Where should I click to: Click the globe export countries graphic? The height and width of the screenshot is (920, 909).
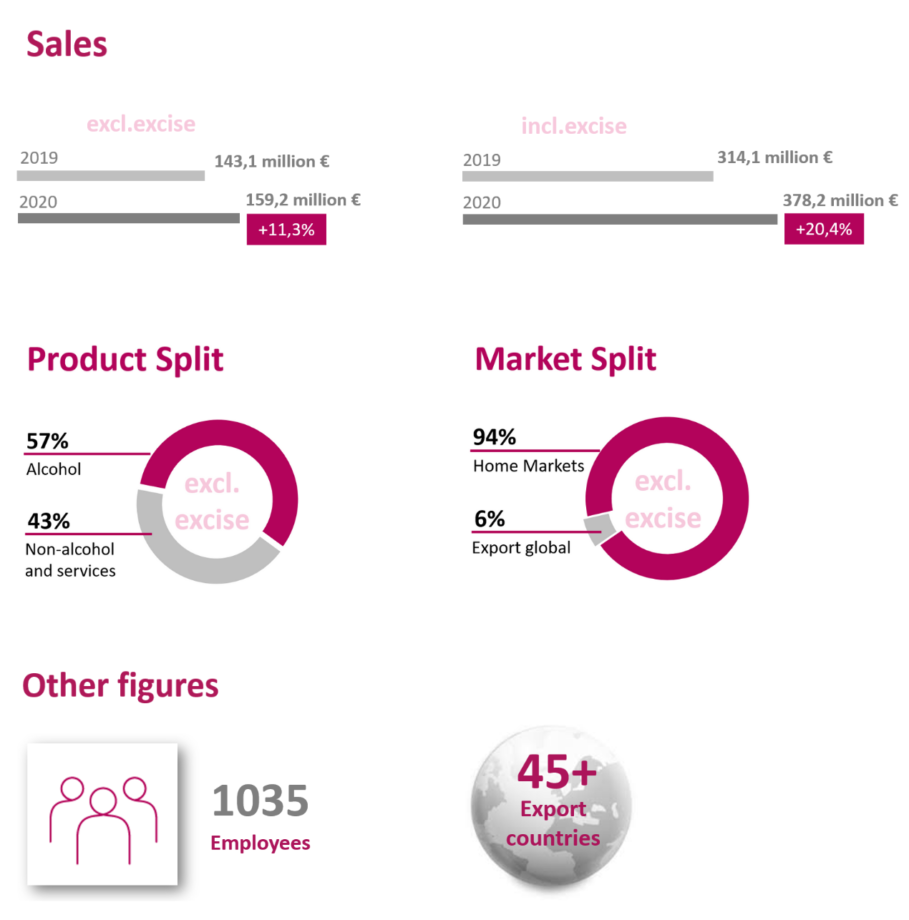550,809
